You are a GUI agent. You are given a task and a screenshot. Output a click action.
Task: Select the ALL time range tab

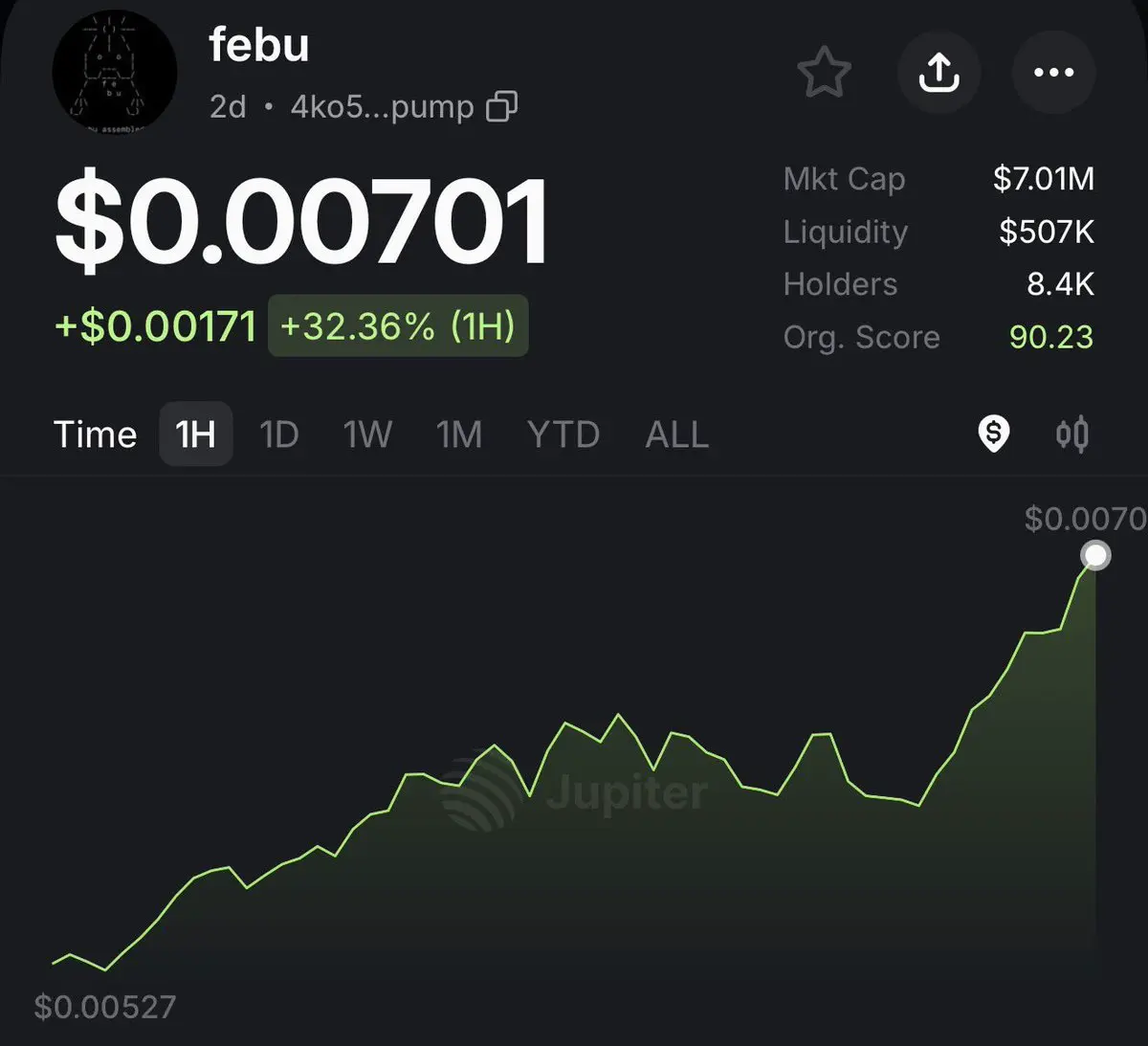[677, 434]
